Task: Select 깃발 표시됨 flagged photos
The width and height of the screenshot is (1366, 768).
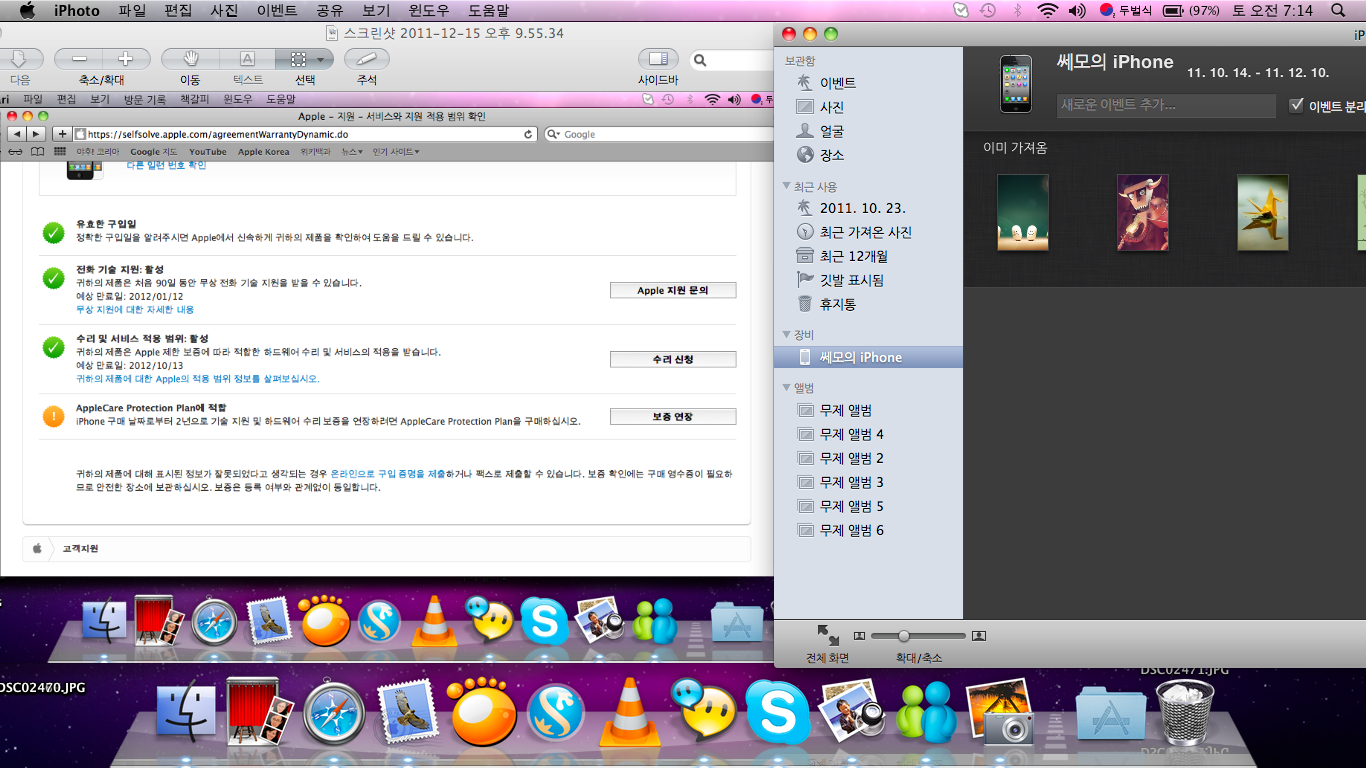Action: pyautogui.click(x=851, y=280)
